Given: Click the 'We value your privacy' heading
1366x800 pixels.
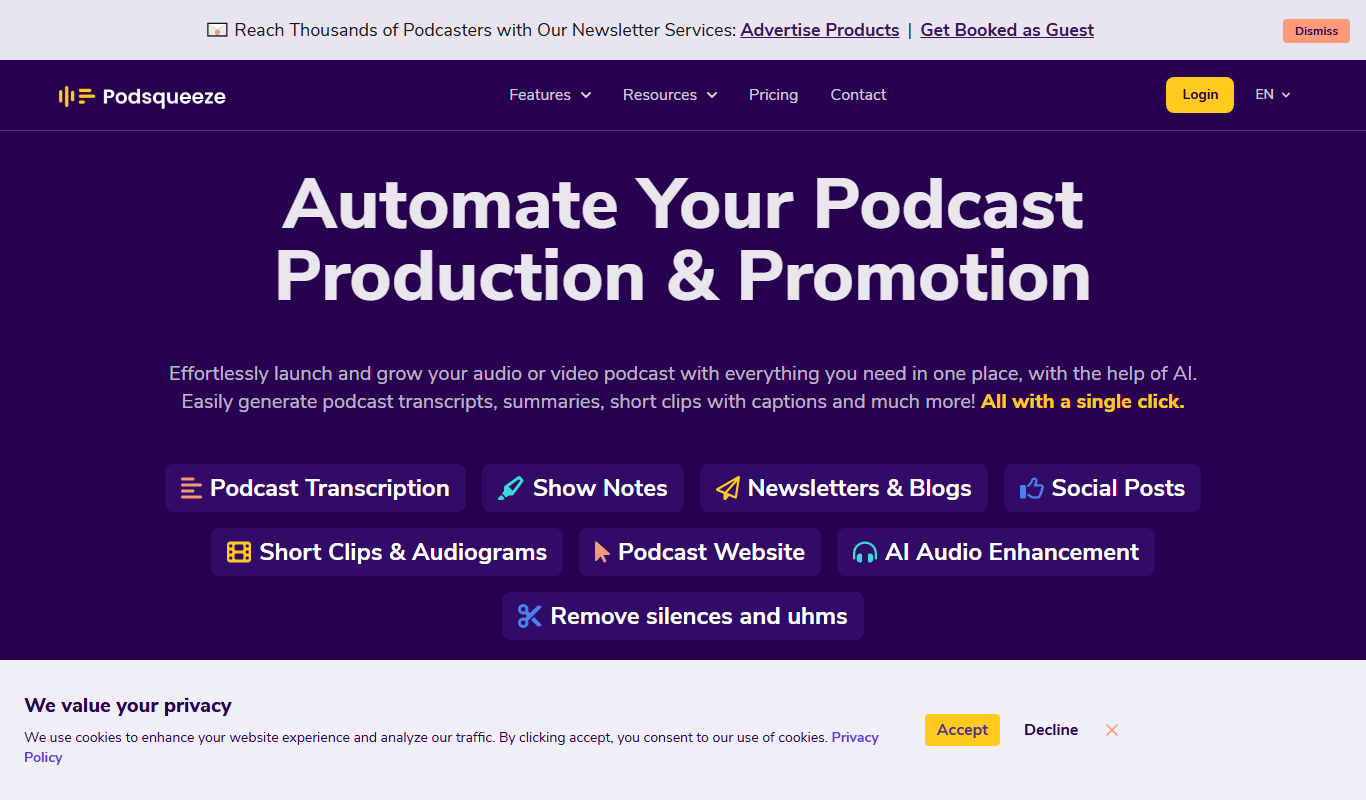Looking at the screenshot, I should click(128, 705).
